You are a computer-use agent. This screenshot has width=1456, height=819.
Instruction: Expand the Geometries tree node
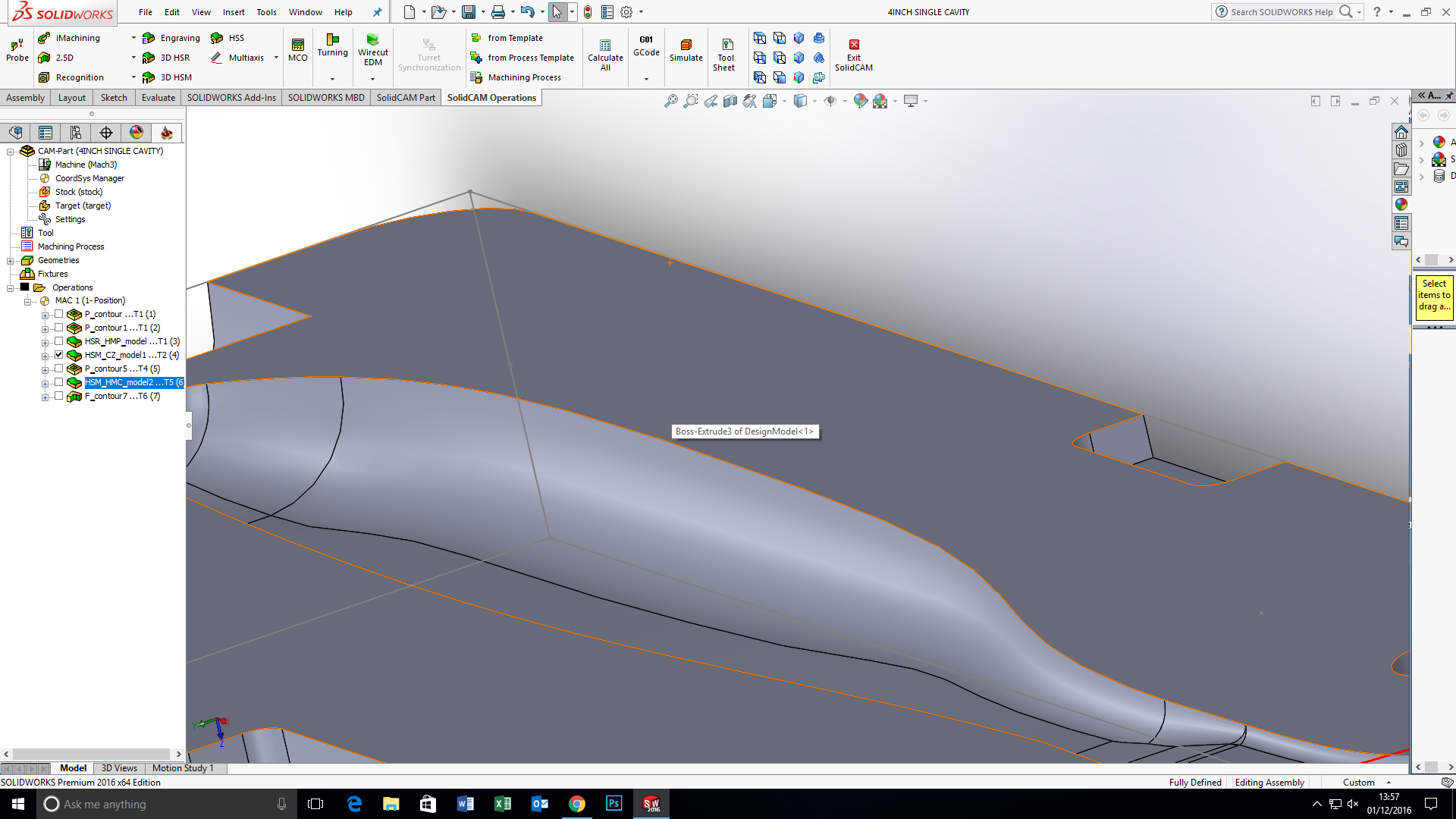coord(11,261)
